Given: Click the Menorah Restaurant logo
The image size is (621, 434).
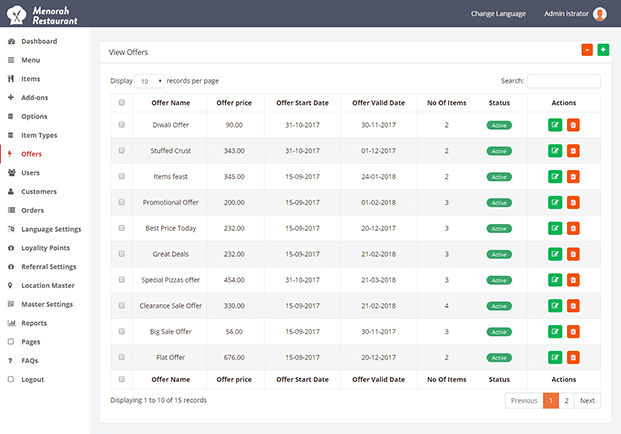Looking at the screenshot, I should point(42,15).
